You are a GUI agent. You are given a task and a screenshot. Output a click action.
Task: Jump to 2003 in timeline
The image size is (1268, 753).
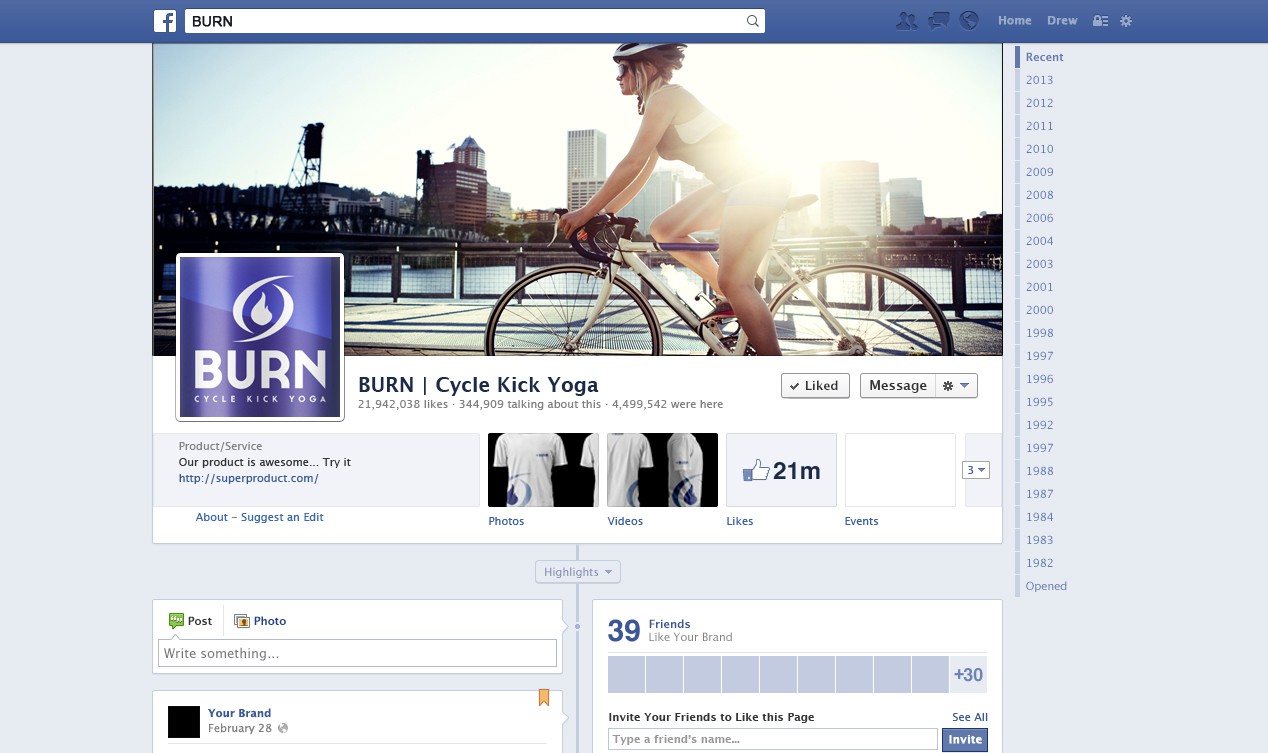tap(1039, 264)
